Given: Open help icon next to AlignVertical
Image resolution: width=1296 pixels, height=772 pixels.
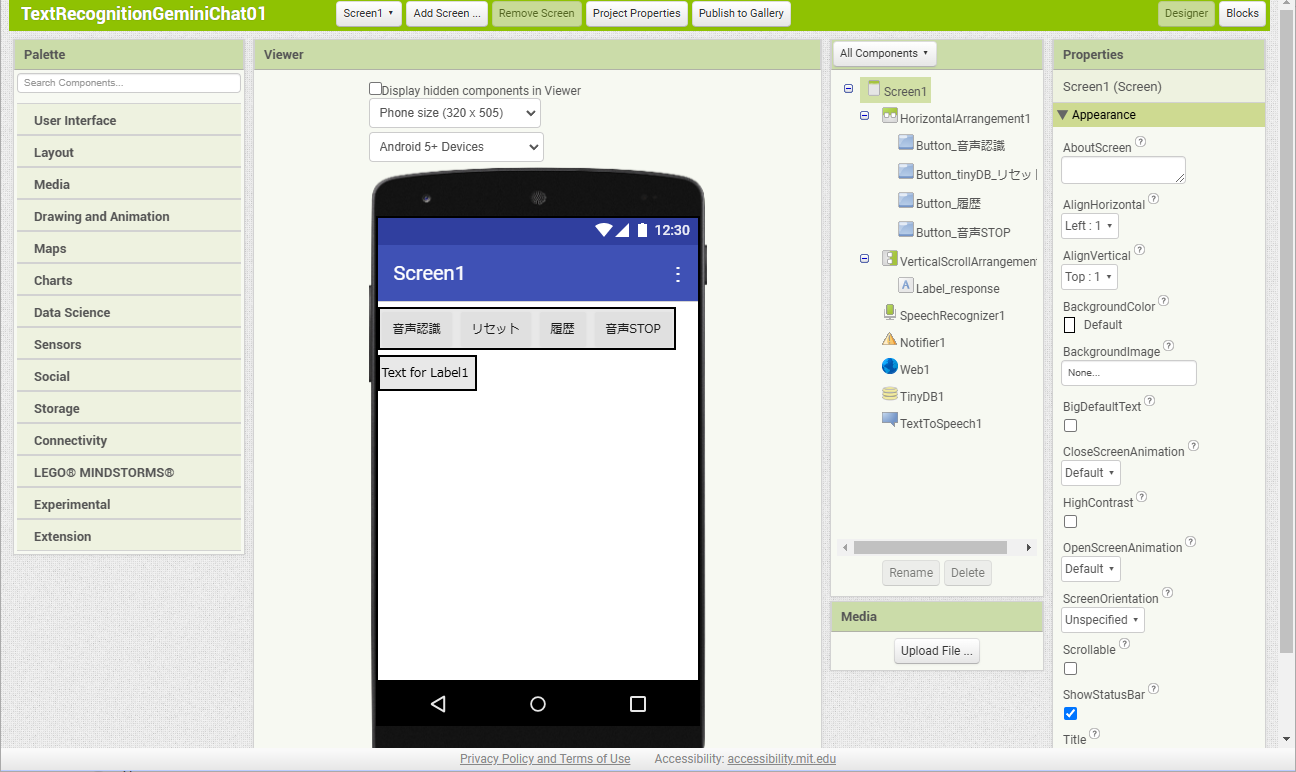Looking at the screenshot, I should pyautogui.click(x=1140, y=250).
